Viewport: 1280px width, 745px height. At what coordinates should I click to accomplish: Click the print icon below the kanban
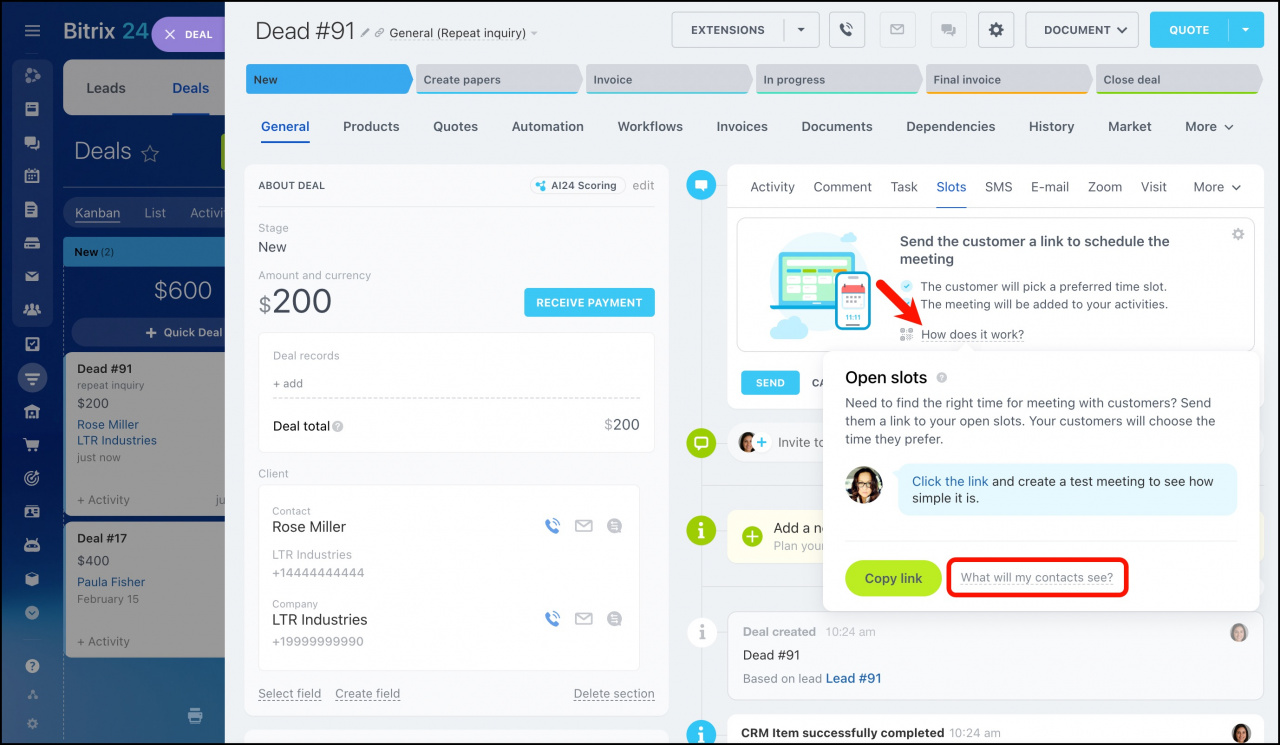pyautogui.click(x=195, y=715)
